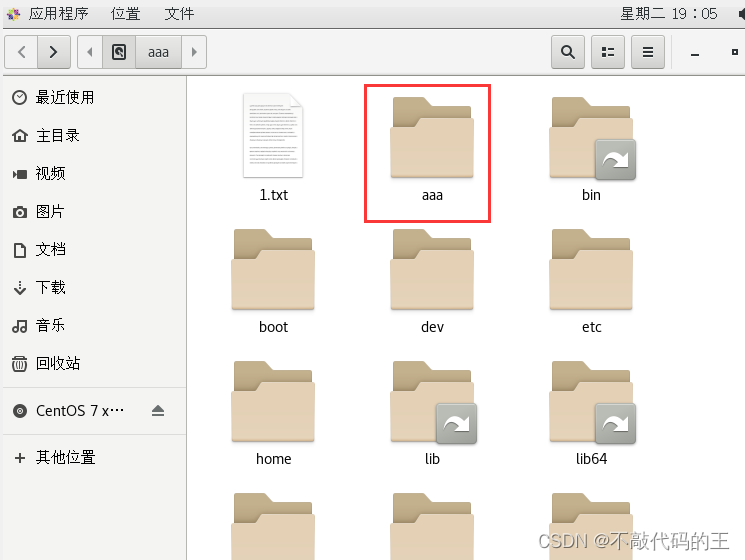Open the 位置 menu

(125, 13)
